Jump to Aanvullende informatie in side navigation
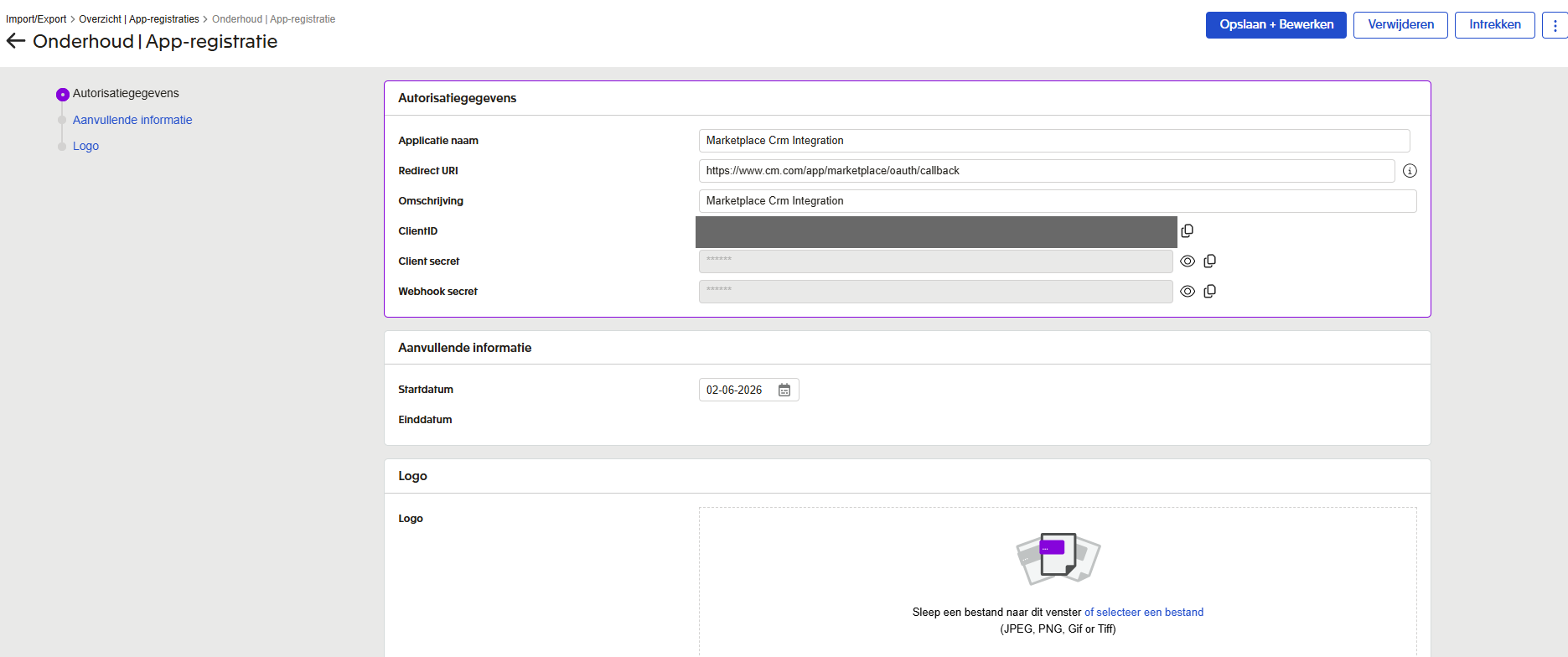The height and width of the screenshot is (657, 1568). tap(132, 120)
